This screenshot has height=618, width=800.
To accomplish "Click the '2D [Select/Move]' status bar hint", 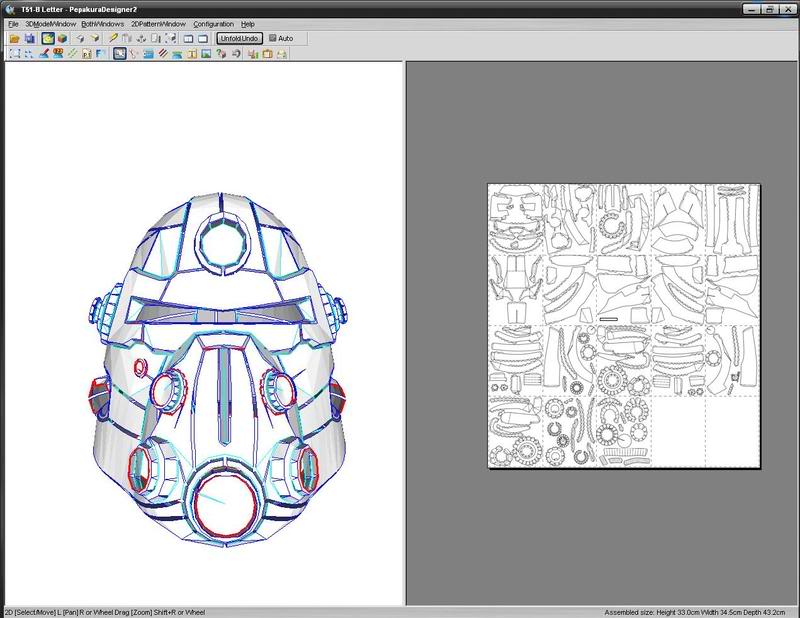I will [x=104, y=612].
